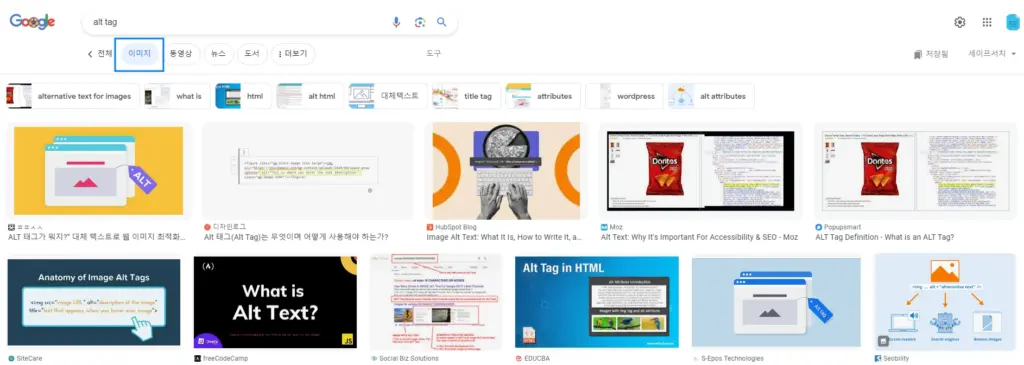Open 'ALT 태그가 뭐지?' result title
The width and height of the screenshot is (1024, 365).
97,237
